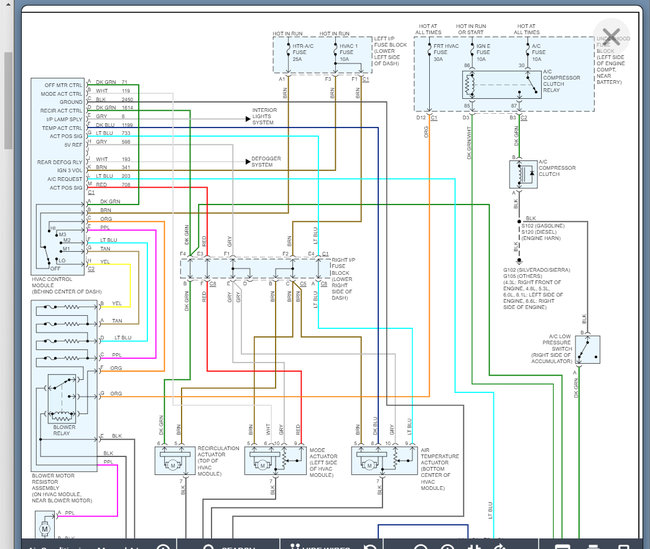The image size is (650, 549).
Task: Click the IGN 3 VOL pin label
Action: click(x=70, y=170)
